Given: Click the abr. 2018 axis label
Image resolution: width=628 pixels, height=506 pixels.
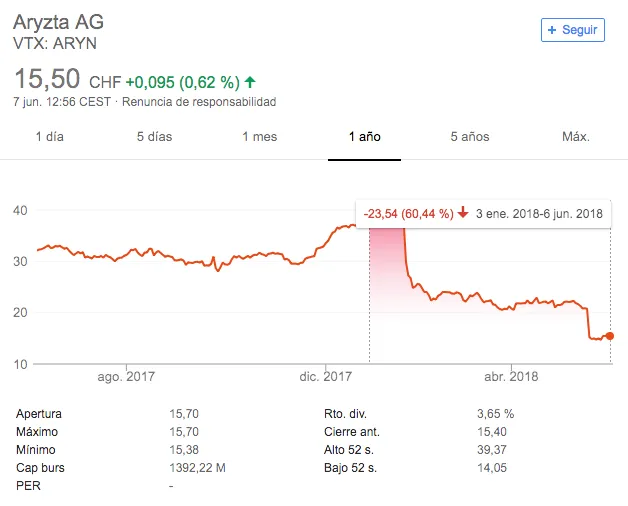Looking at the screenshot, I should click(x=510, y=377).
